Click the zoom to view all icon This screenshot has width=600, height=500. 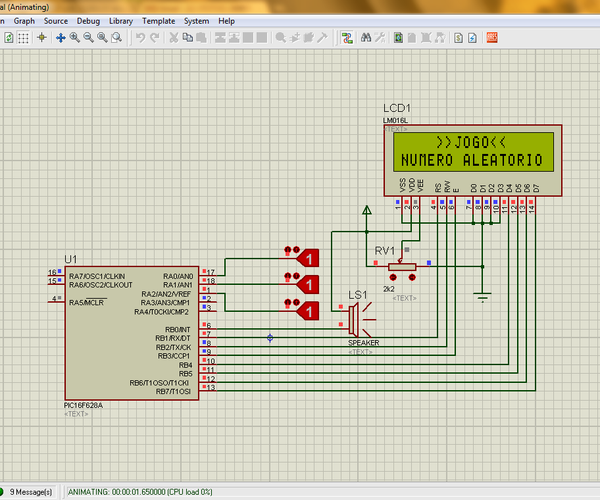click(102, 37)
